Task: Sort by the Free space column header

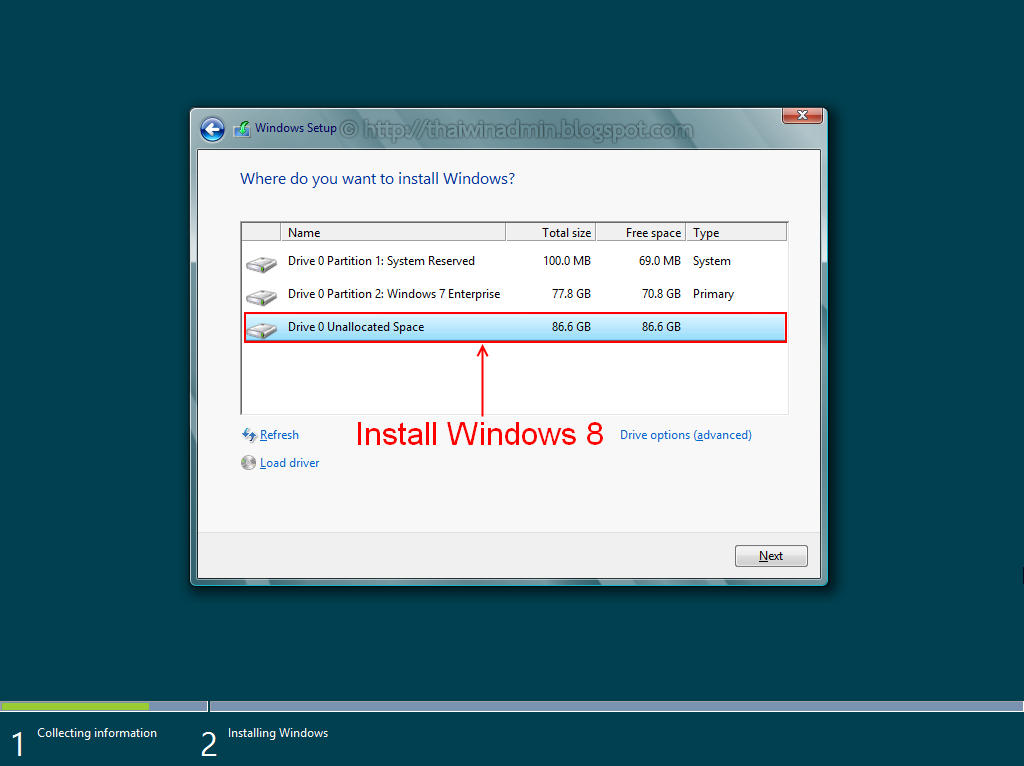Action: [x=641, y=232]
